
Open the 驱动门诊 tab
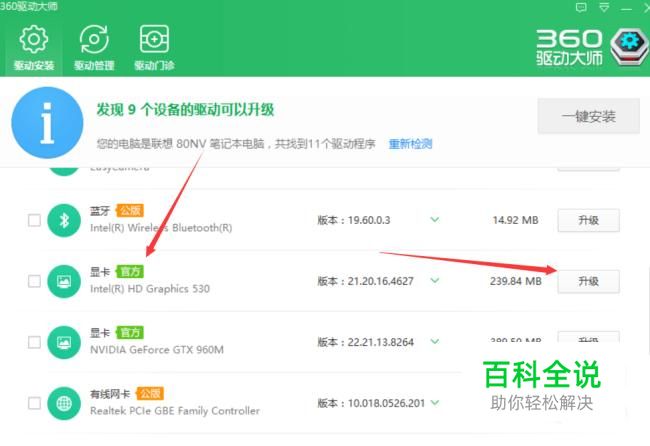click(x=154, y=48)
